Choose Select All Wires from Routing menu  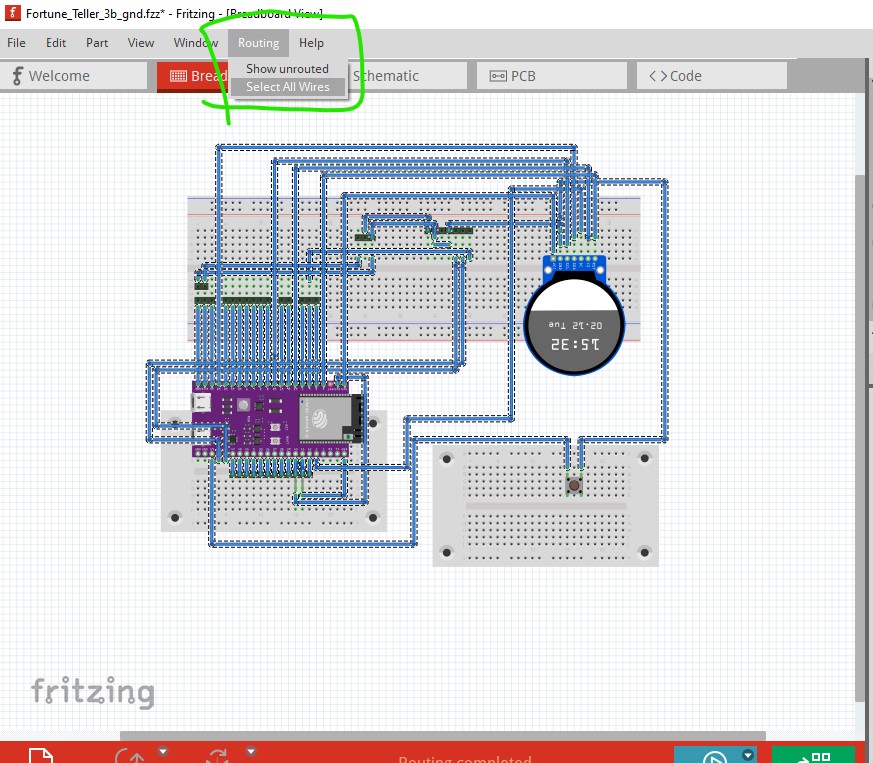[x=288, y=87]
